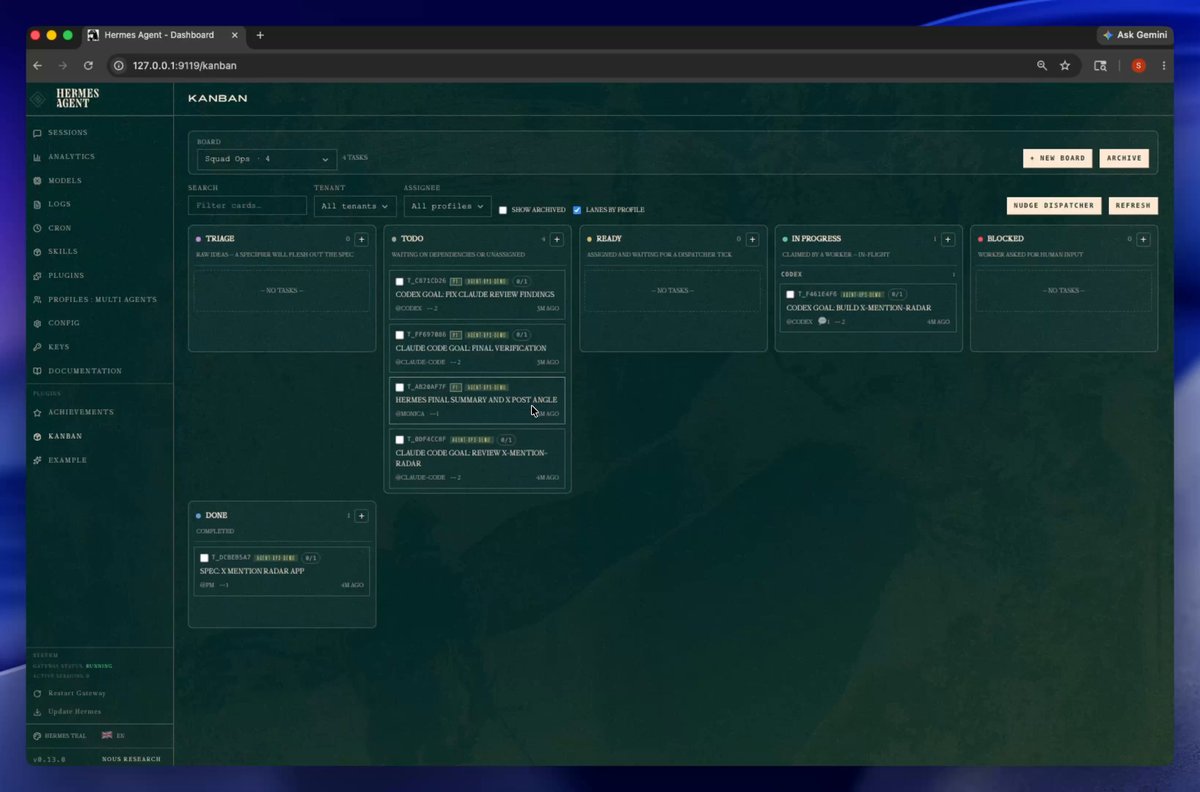The image size is (1200, 792).
Task: Open the All profiles assignee dropdown
Action: (x=447, y=206)
